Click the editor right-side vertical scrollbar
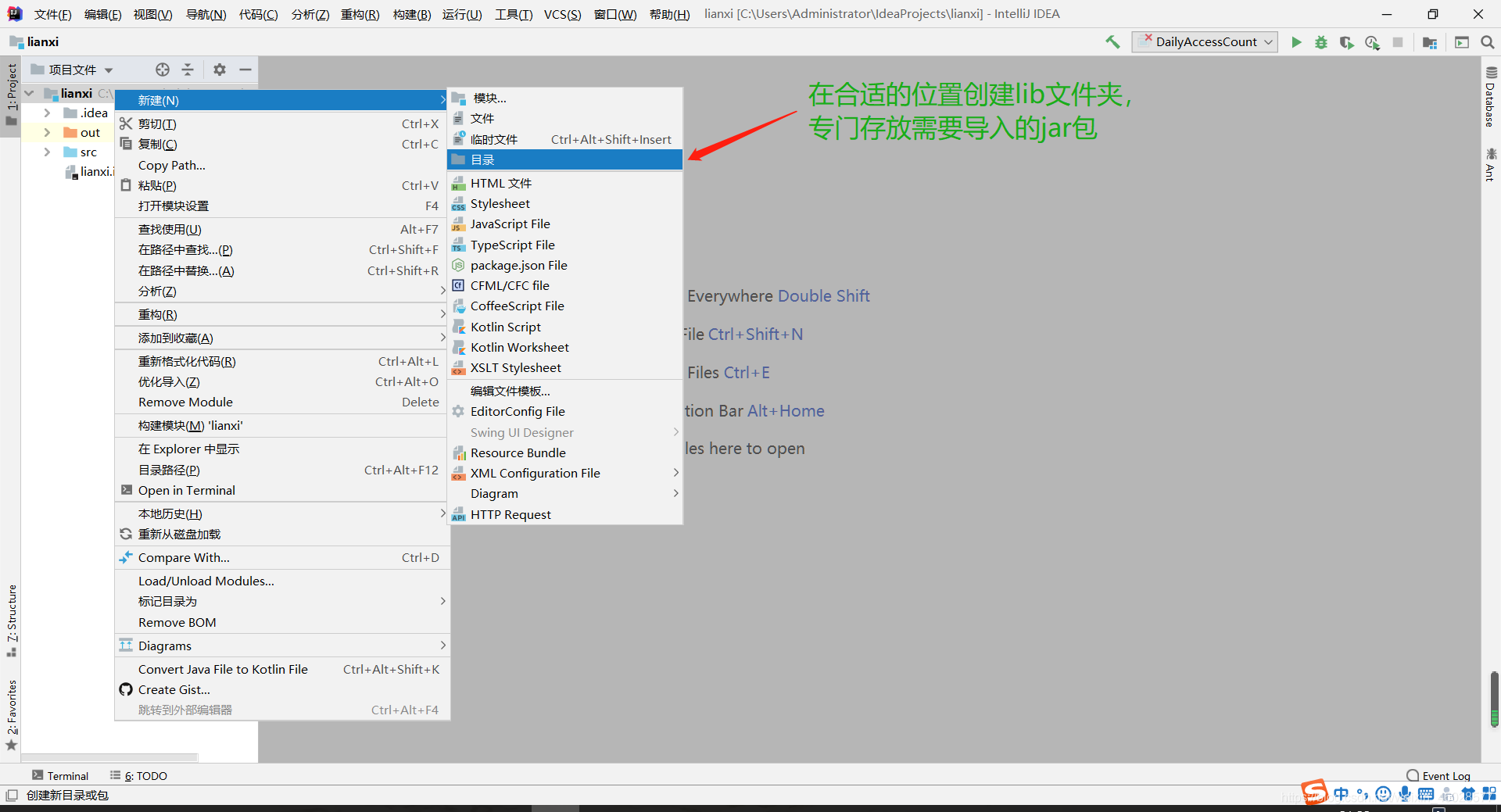The width and height of the screenshot is (1501, 812). tap(1495, 699)
